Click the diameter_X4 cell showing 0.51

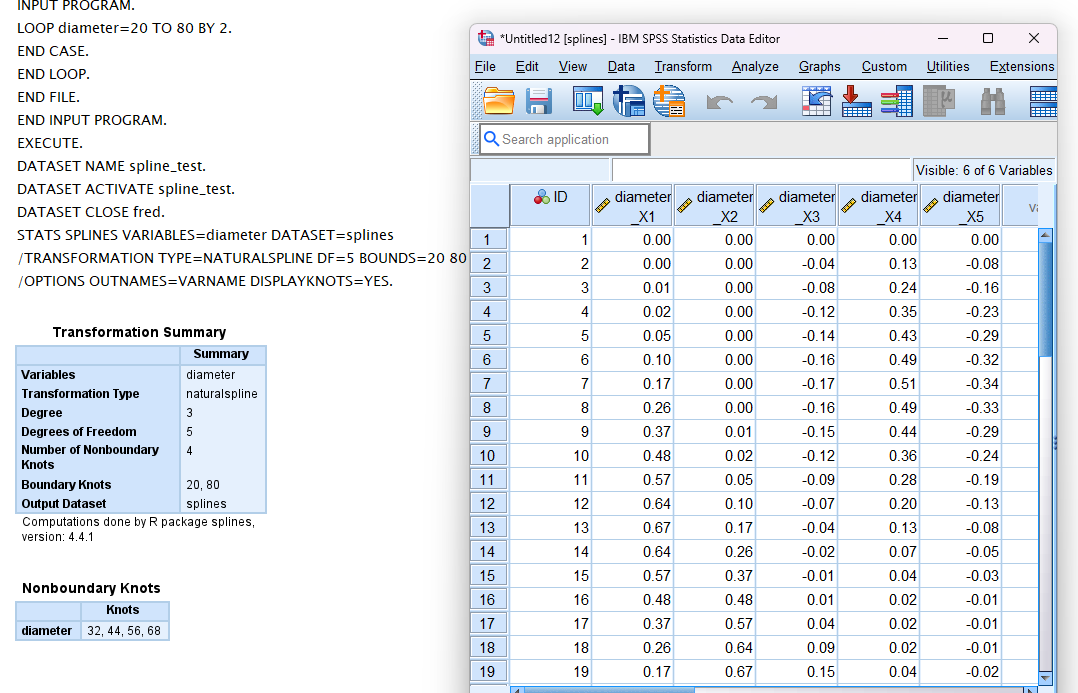[x=878, y=384]
